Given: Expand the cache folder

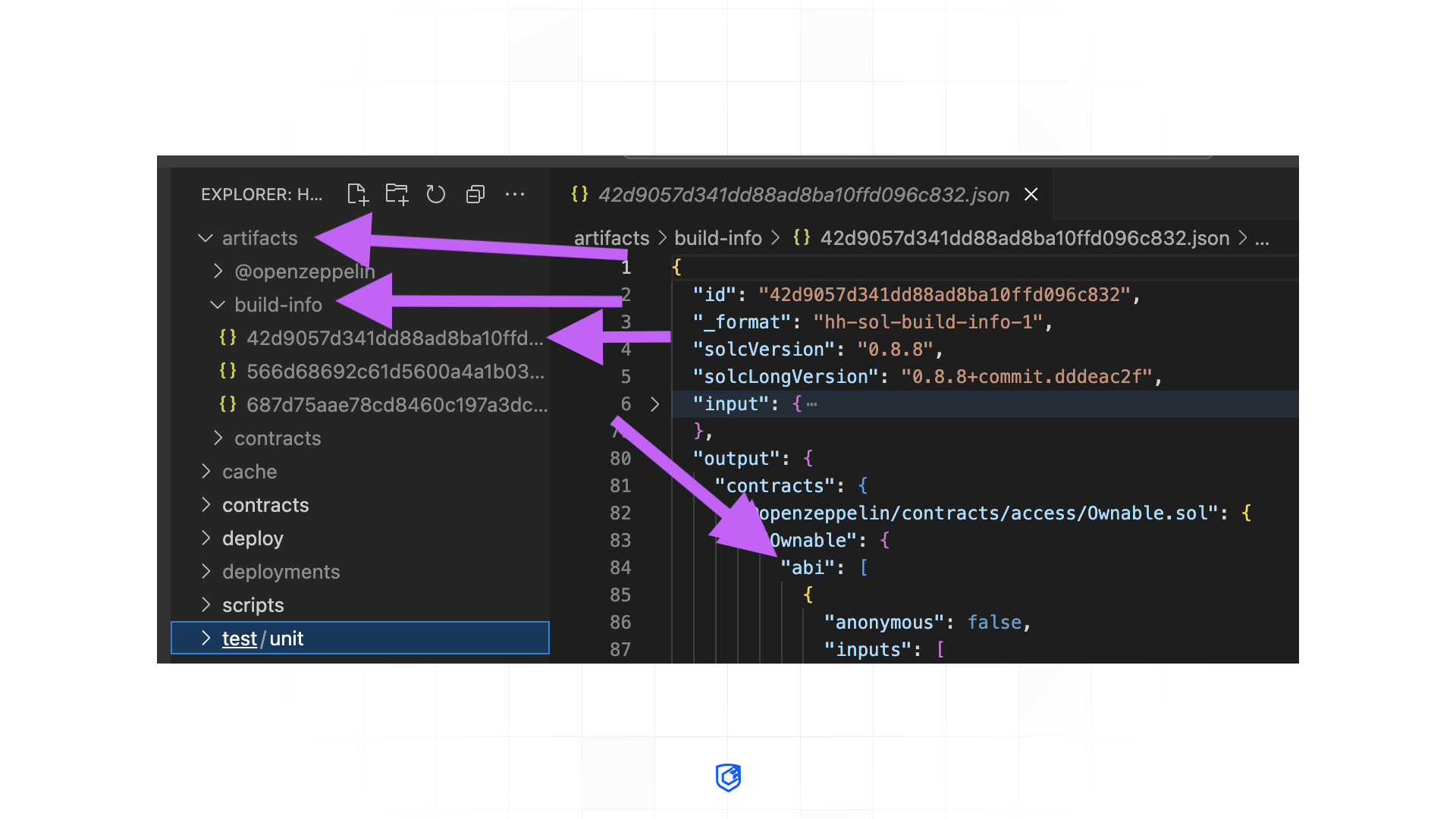Looking at the screenshot, I should [x=206, y=471].
